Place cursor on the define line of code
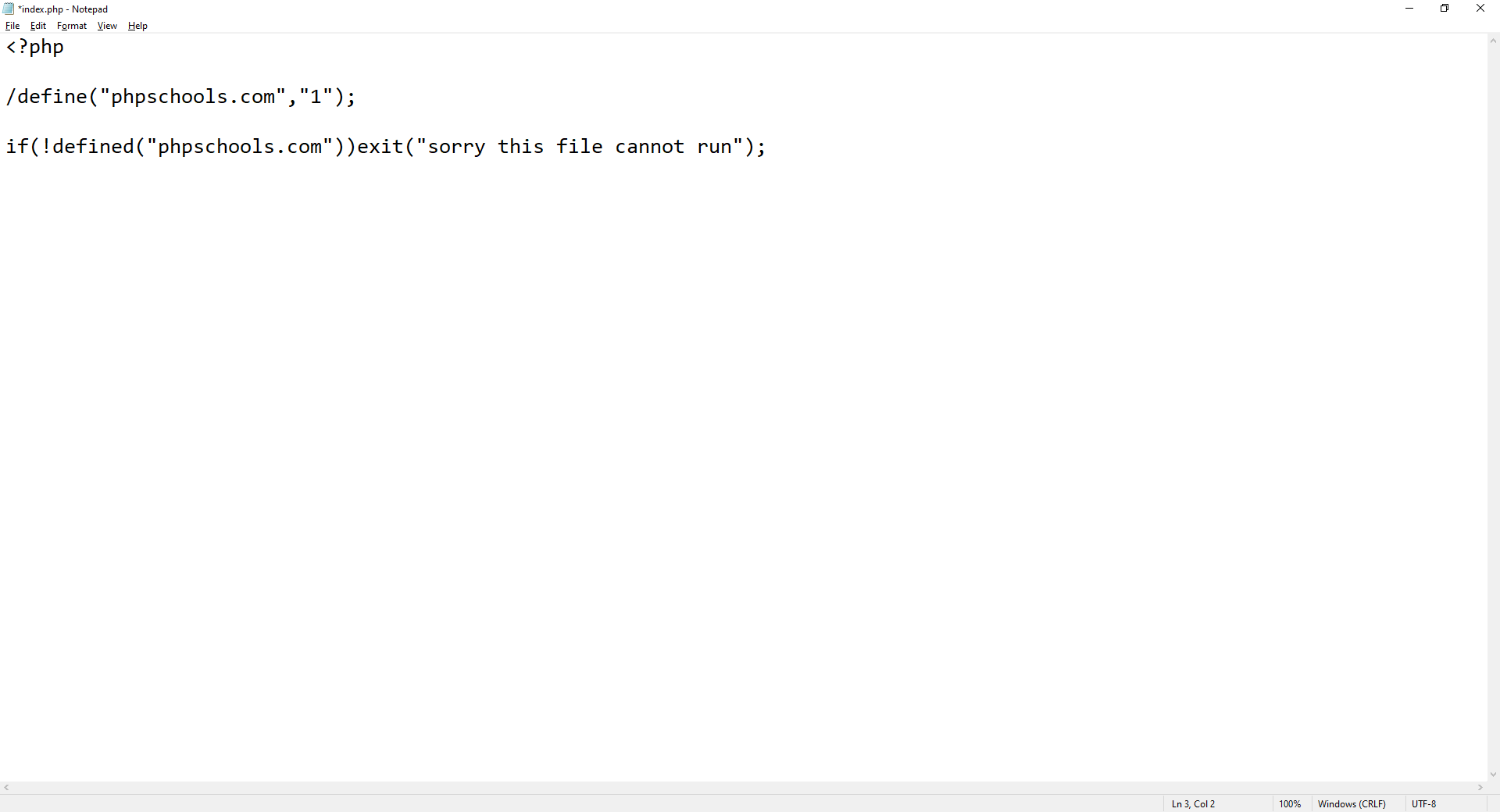Image resolution: width=1500 pixels, height=812 pixels. (180, 96)
